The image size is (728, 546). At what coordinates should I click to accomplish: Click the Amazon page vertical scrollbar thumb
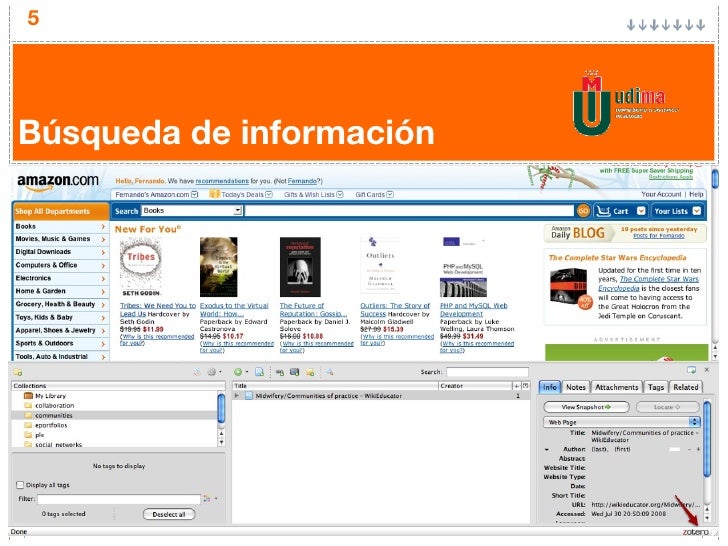715,179
